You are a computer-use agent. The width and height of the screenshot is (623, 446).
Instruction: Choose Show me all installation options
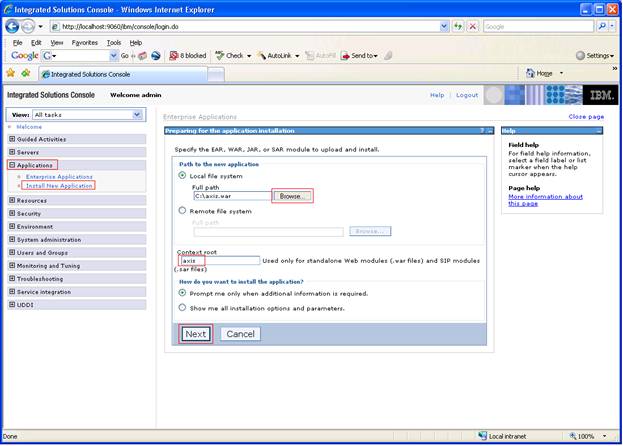coord(182,308)
